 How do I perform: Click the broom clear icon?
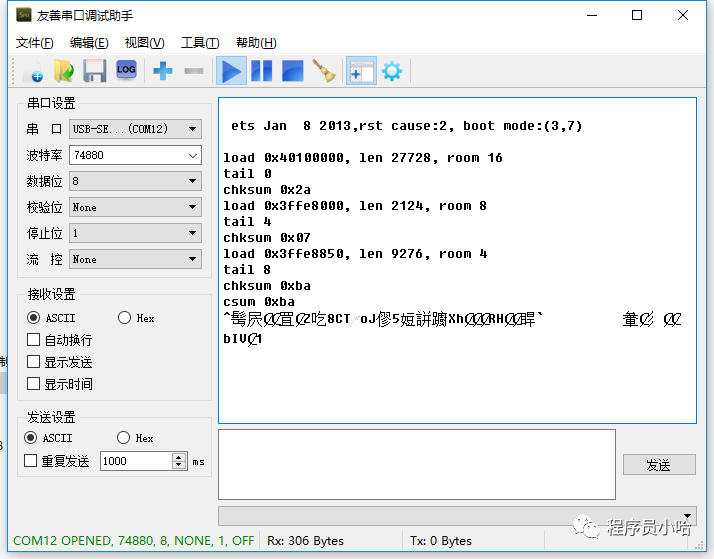(323, 71)
